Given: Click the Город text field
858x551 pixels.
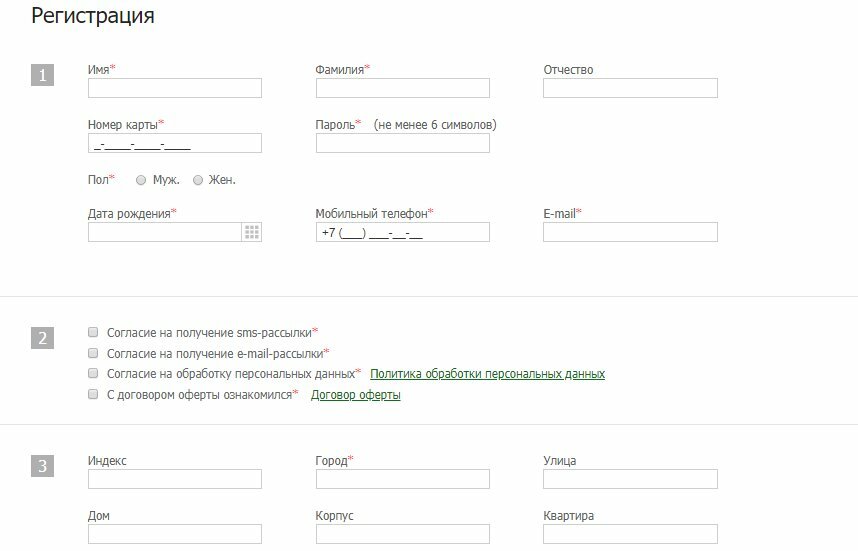Looking at the screenshot, I should [x=402, y=479].
